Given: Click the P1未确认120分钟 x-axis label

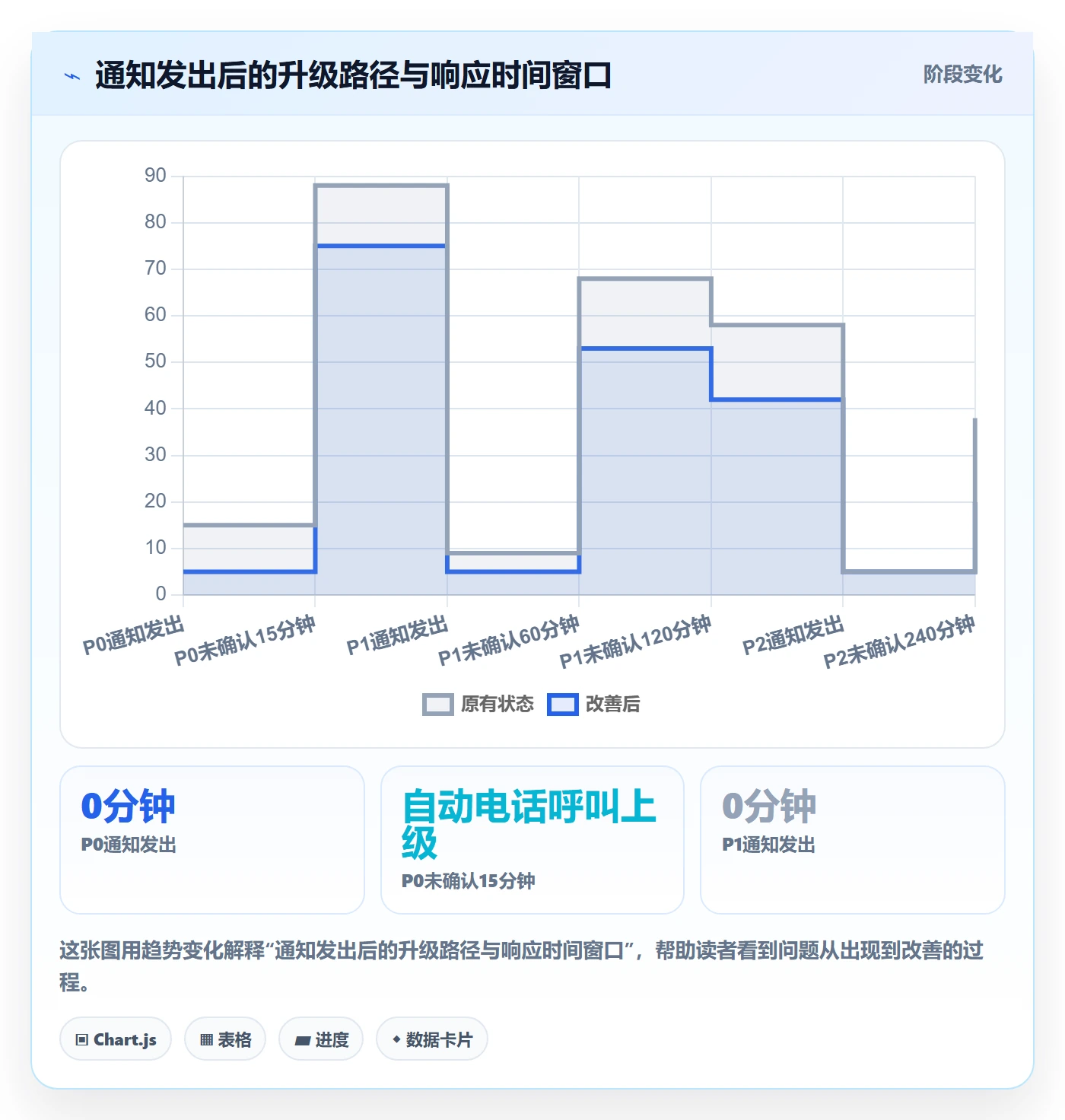Looking at the screenshot, I should [x=636, y=642].
